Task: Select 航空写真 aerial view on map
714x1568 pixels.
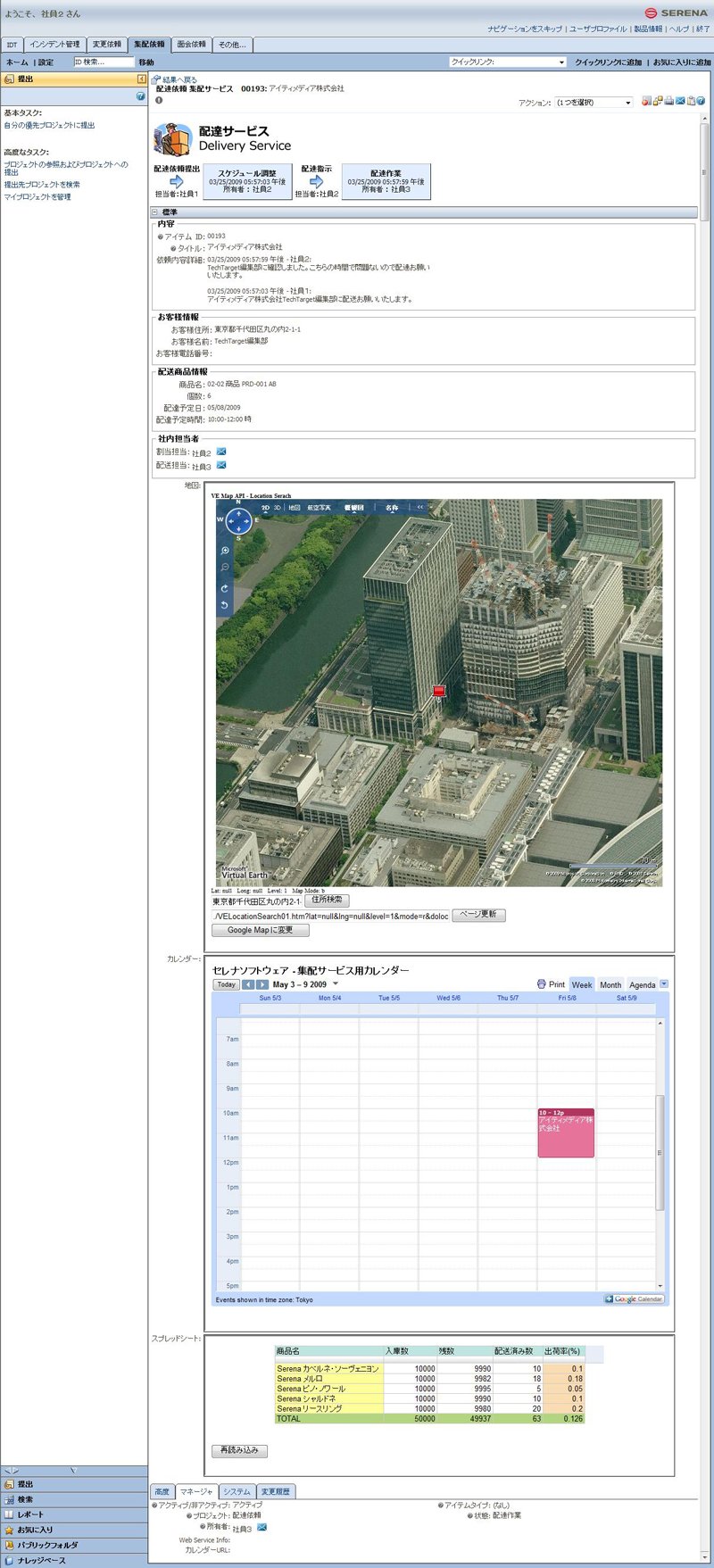Action: point(319,507)
